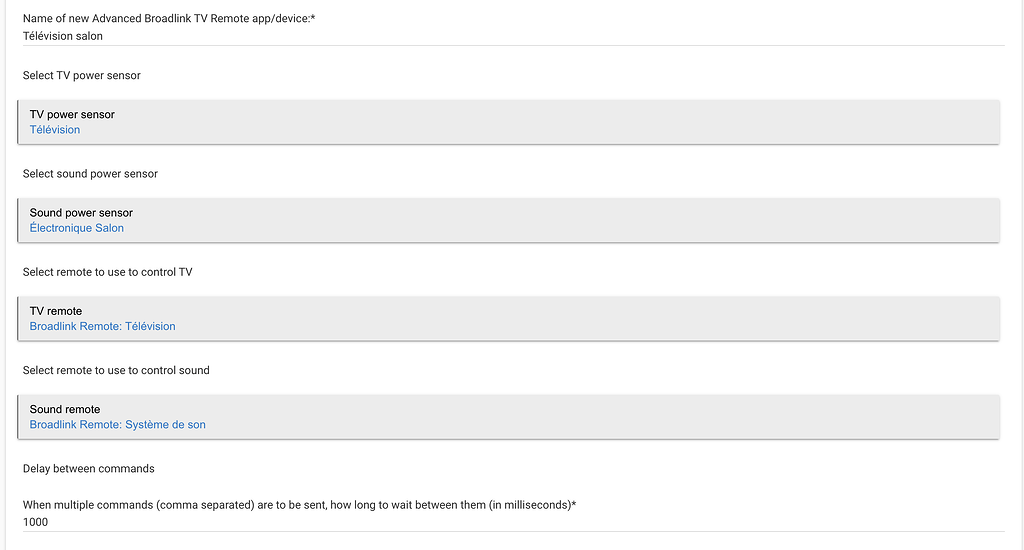1024x550 pixels.
Task: Click the "Sound remote" title inside its box
Action: click(66, 409)
